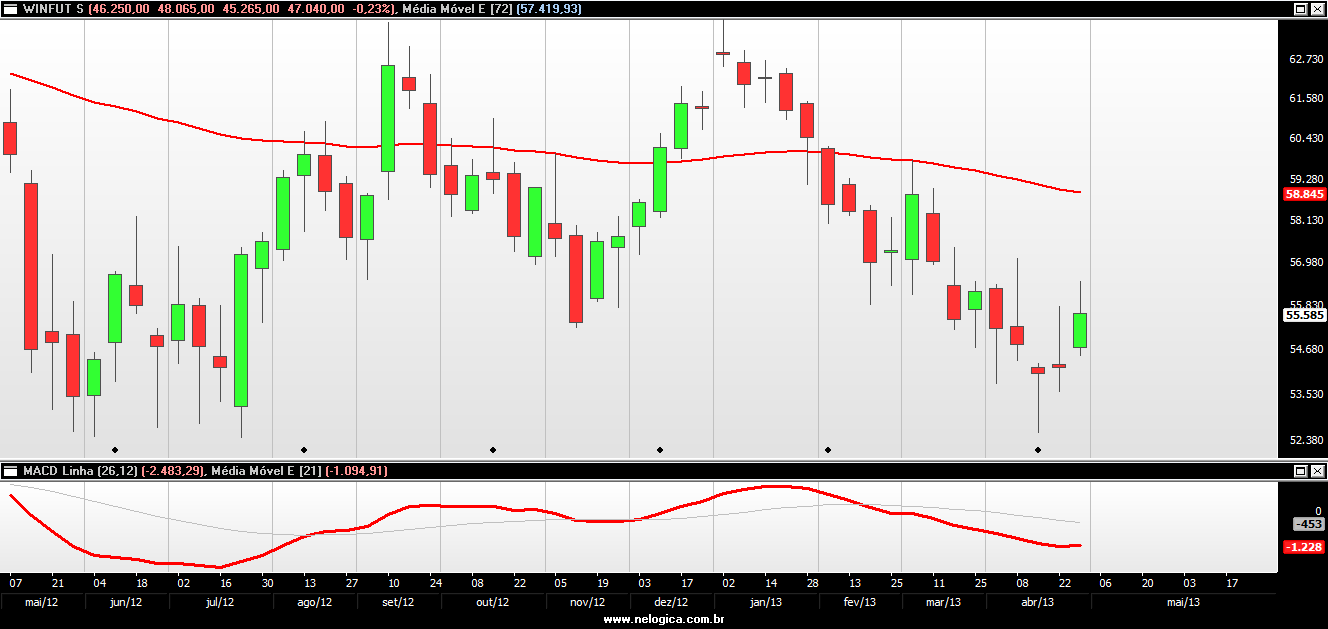Click the 61.580 price axis label
The width and height of the screenshot is (1328, 629).
pyautogui.click(x=1306, y=97)
